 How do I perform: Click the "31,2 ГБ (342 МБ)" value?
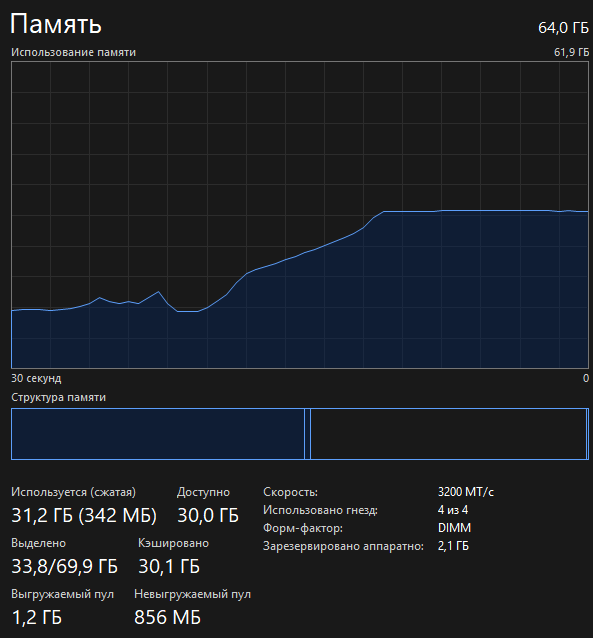click(84, 516)
